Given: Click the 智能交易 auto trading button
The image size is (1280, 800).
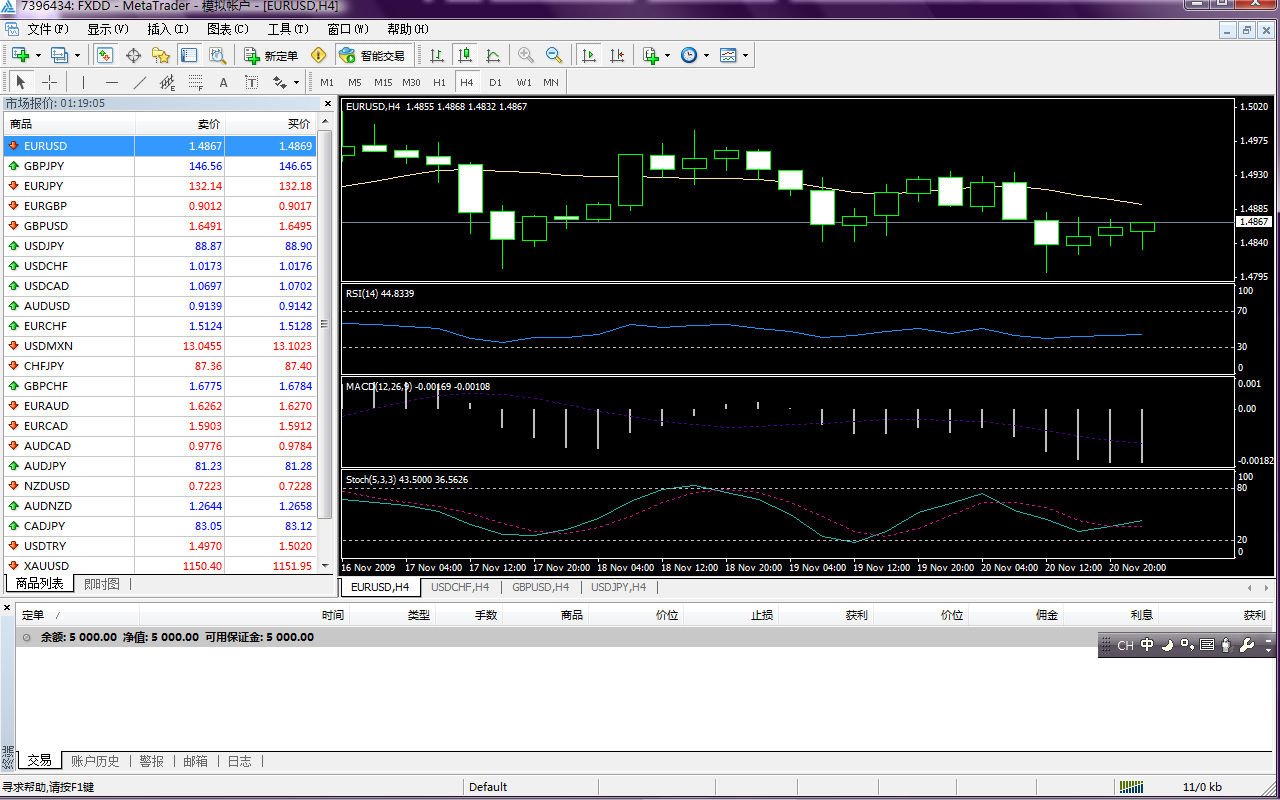Looking at the screenshot, I should (373, 56).
